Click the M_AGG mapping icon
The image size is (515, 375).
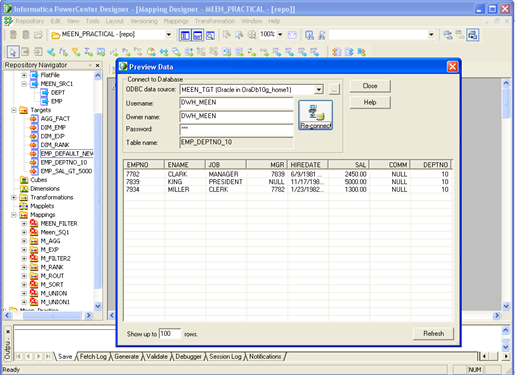(34, 241)
